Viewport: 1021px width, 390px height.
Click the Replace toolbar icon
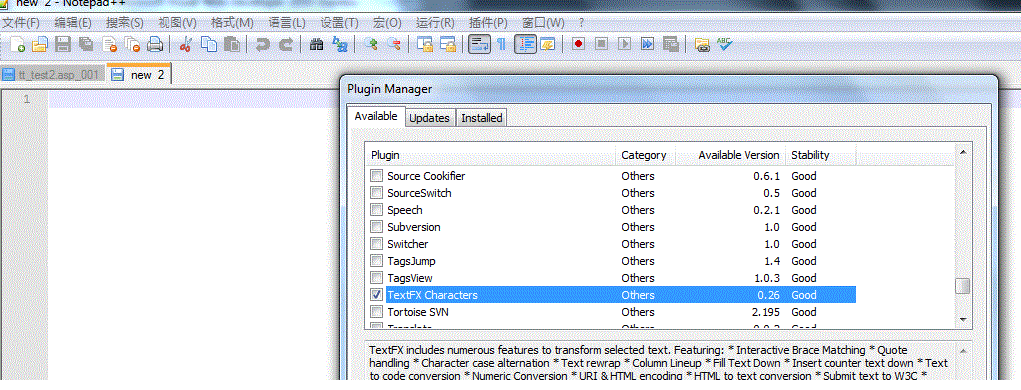coord(339,44)
